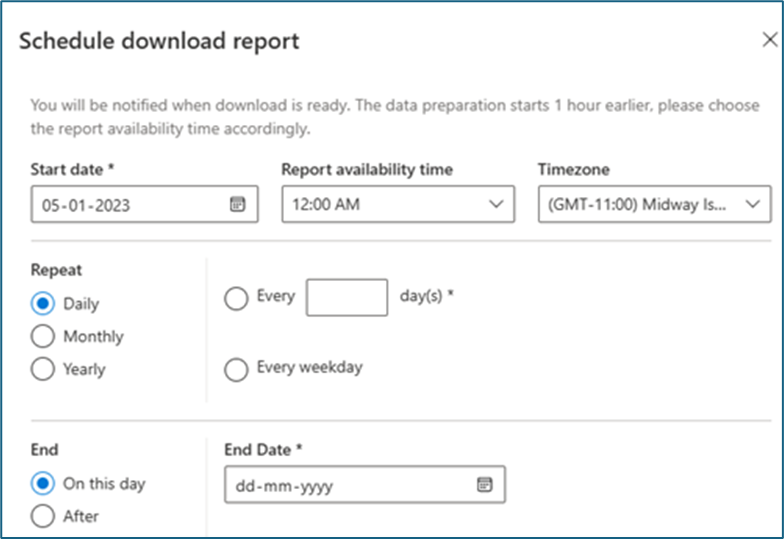This screenshot has width=784, height=539.
Task: Choose the Yearly repeat option
Action: pyautogui.click(x=43, y=369)
